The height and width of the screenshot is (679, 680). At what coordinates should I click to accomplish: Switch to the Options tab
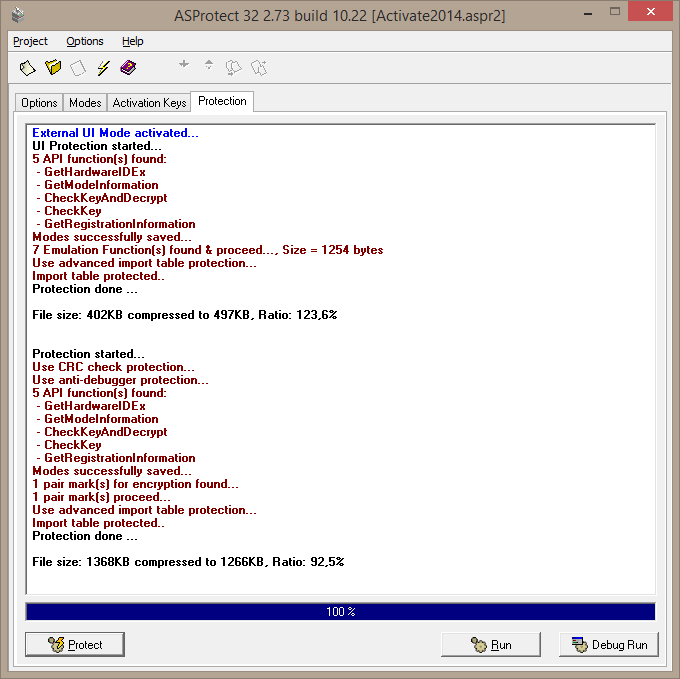click(39, 103)
